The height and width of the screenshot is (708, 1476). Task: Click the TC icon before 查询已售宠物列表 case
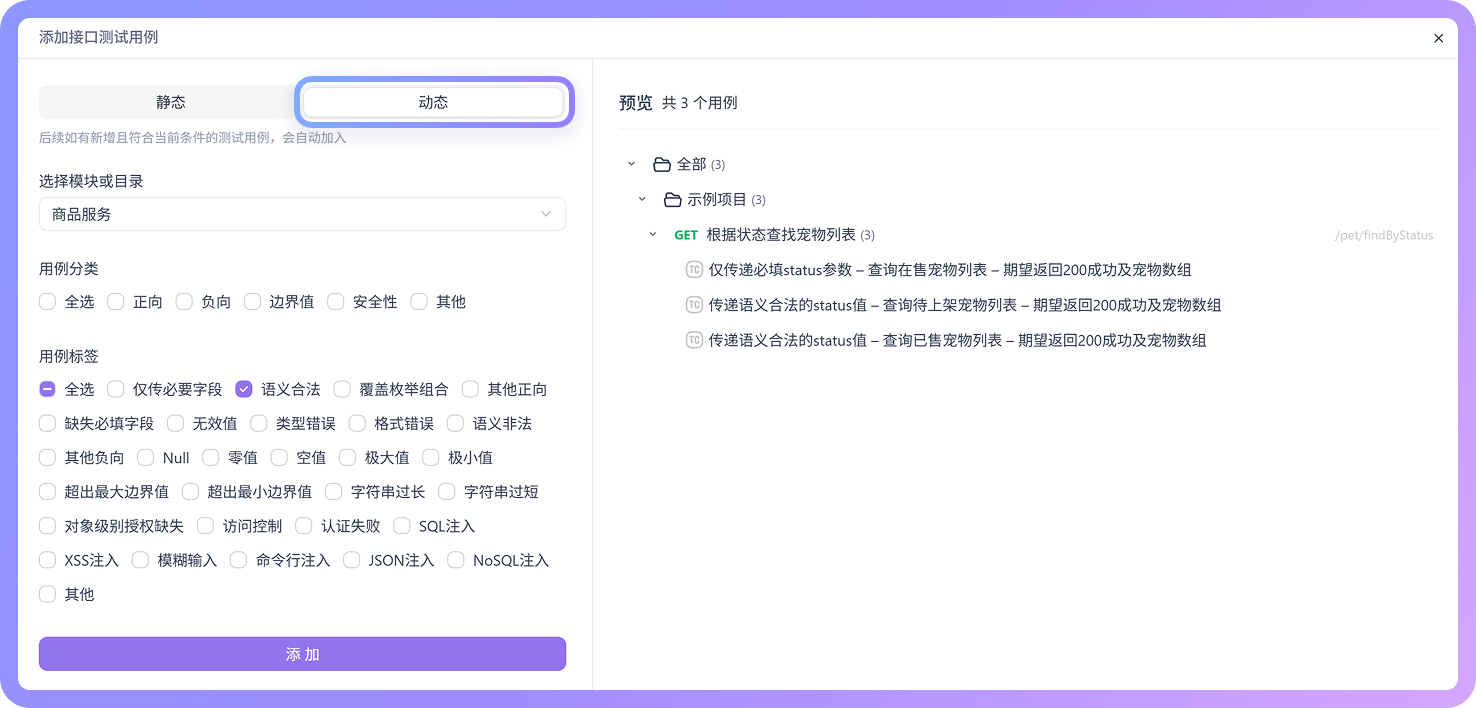694,340
